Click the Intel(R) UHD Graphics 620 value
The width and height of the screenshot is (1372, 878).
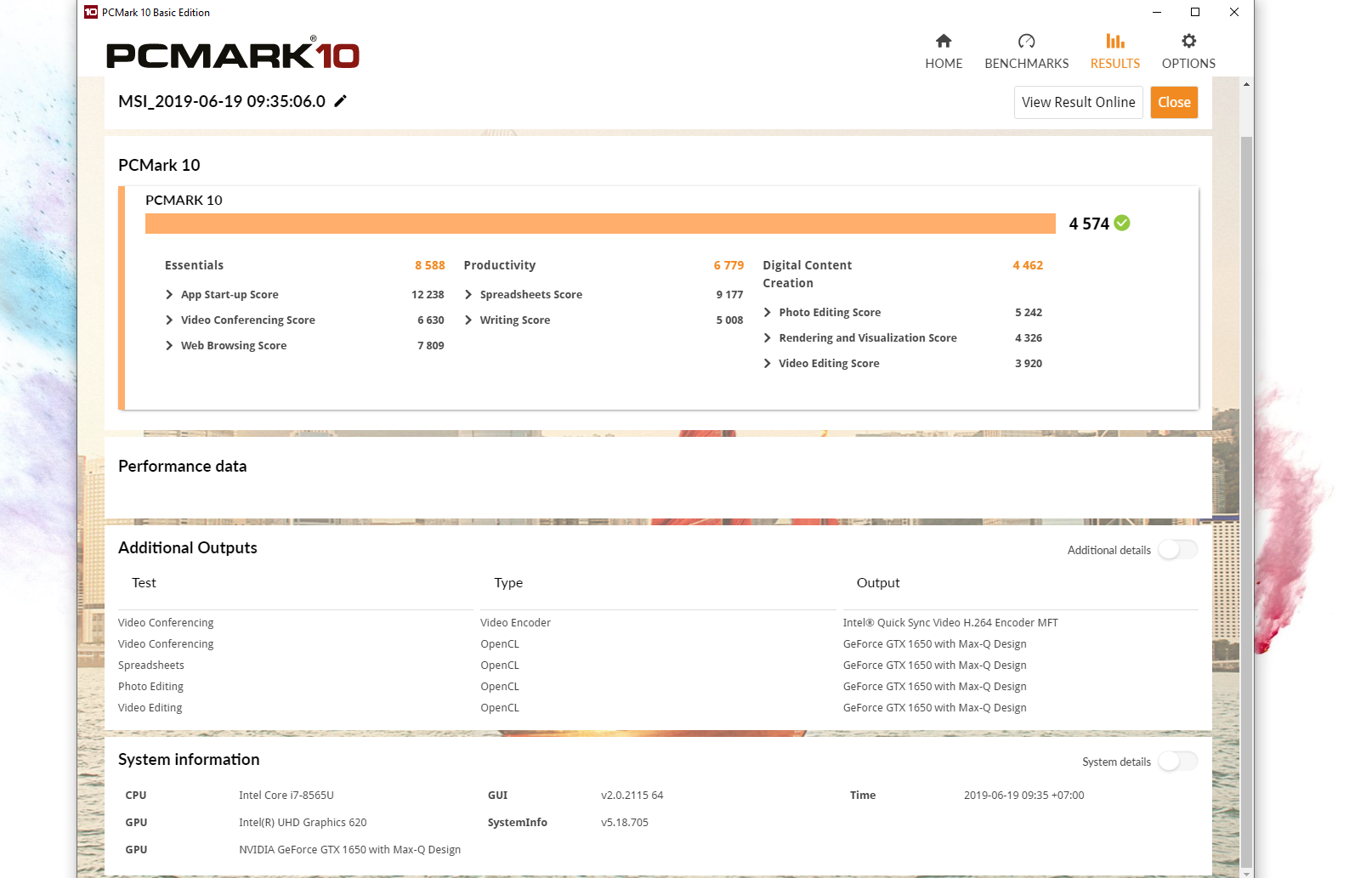pyautogui.click(x=303, y=823)
